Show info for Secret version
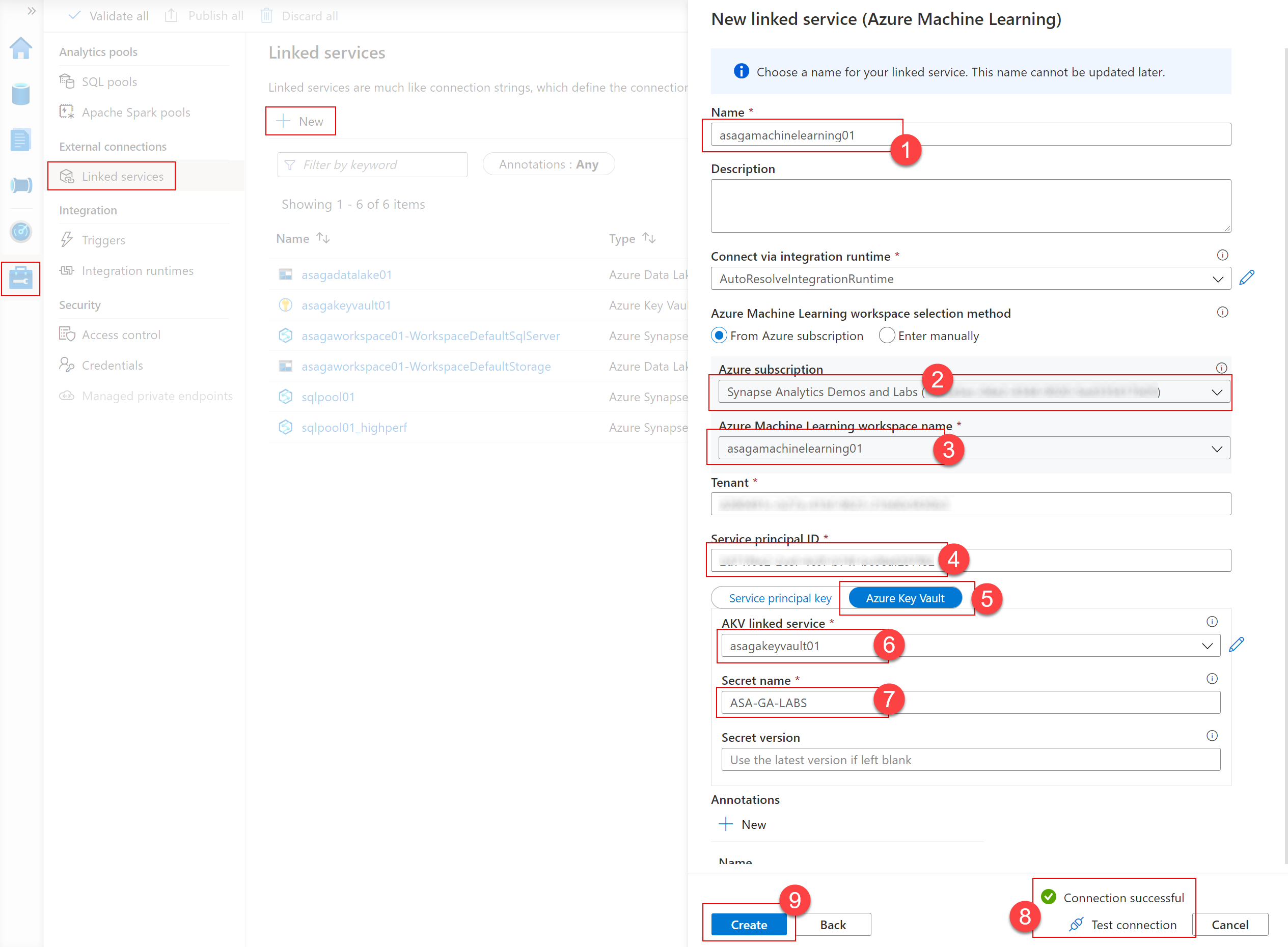 pyautogui.click(x=1212, y=736)
